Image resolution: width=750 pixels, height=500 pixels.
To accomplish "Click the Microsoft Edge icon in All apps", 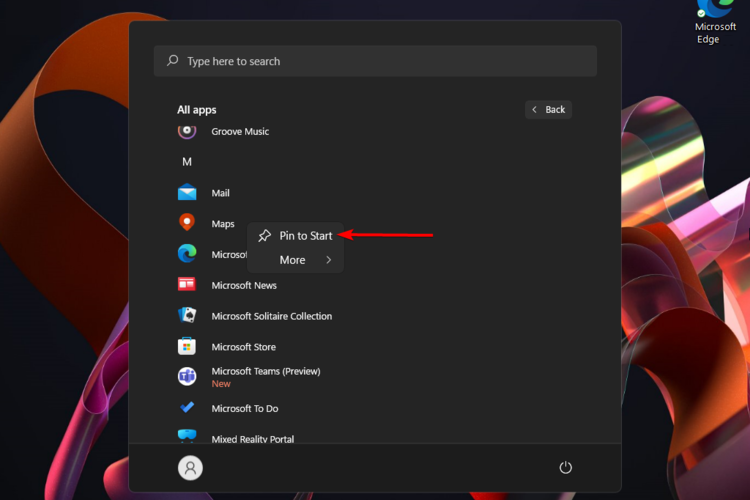I will (x=187, y=254).
